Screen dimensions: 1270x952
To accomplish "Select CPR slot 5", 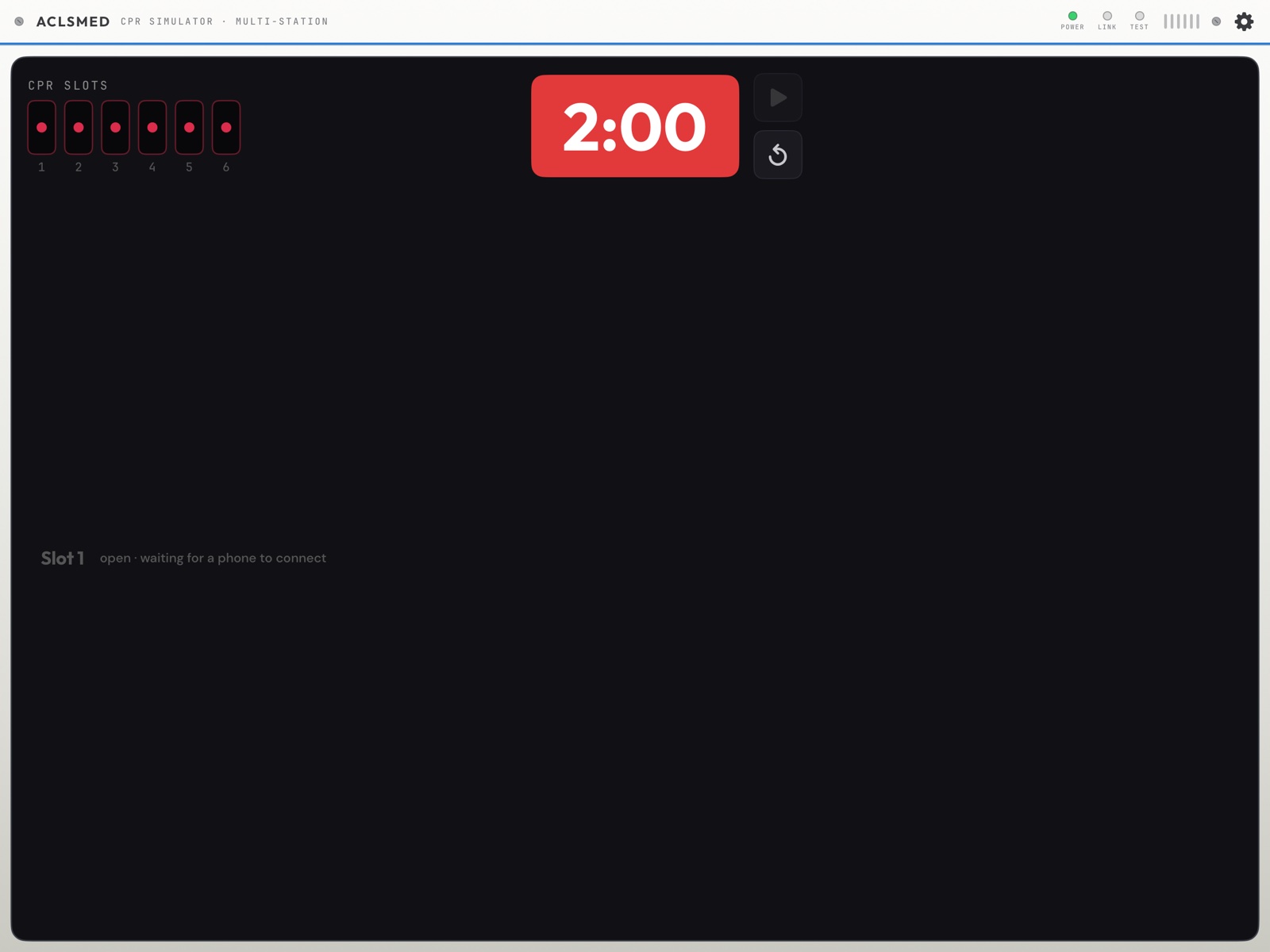I will (189, 127).
